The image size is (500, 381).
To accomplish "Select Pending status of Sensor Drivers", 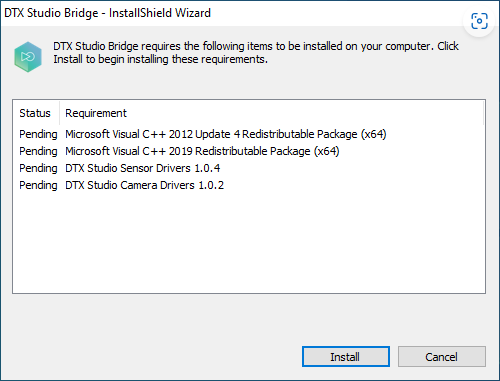I will (x=38, y=168).
